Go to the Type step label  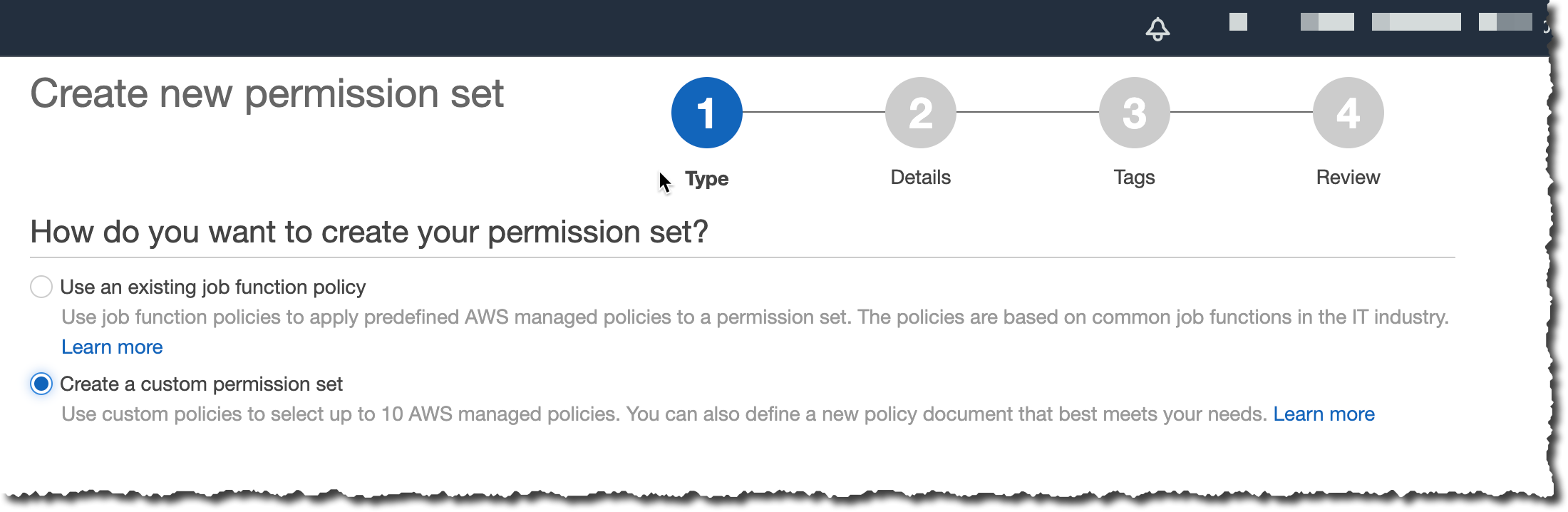pos(706,178)
